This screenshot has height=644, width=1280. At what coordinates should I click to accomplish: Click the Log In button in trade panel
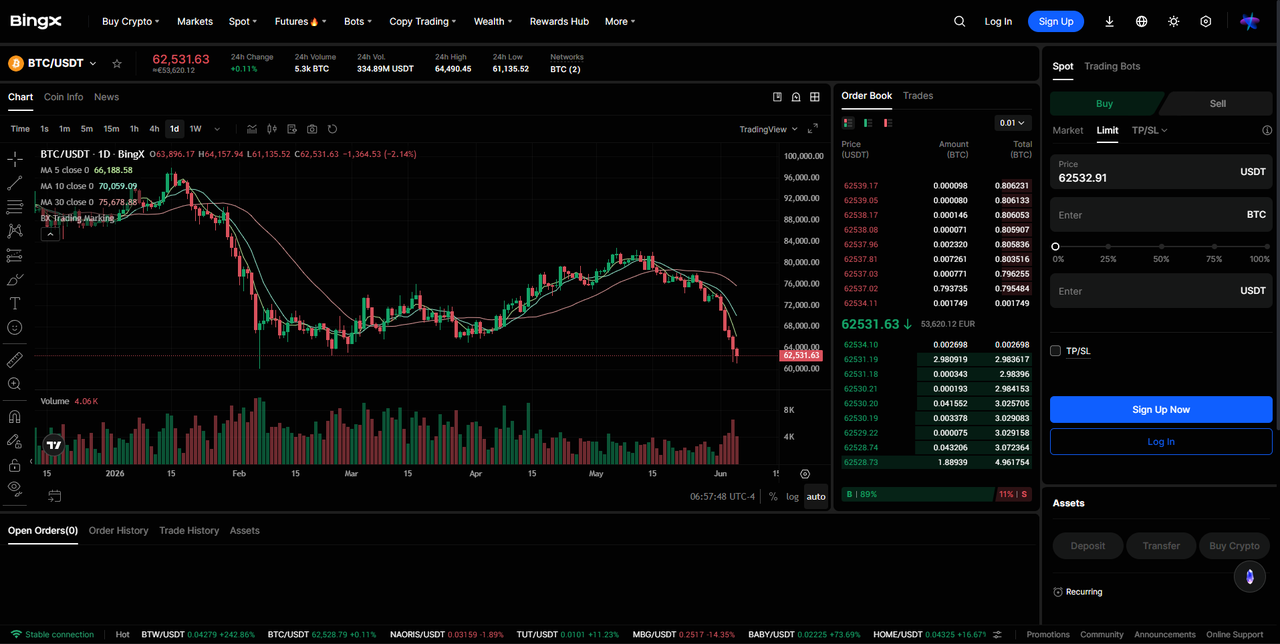tap(1161, 441)
